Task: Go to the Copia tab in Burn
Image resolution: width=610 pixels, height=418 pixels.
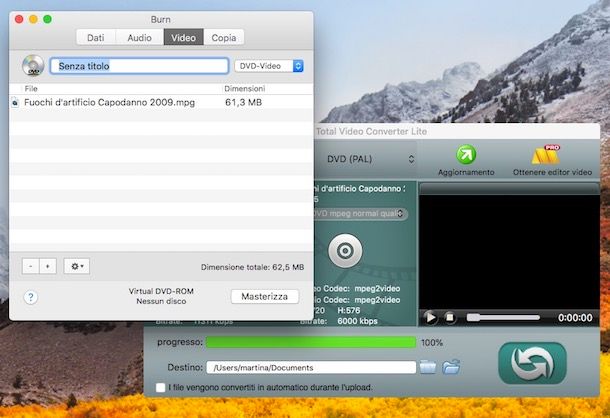Action: point(224,38)
